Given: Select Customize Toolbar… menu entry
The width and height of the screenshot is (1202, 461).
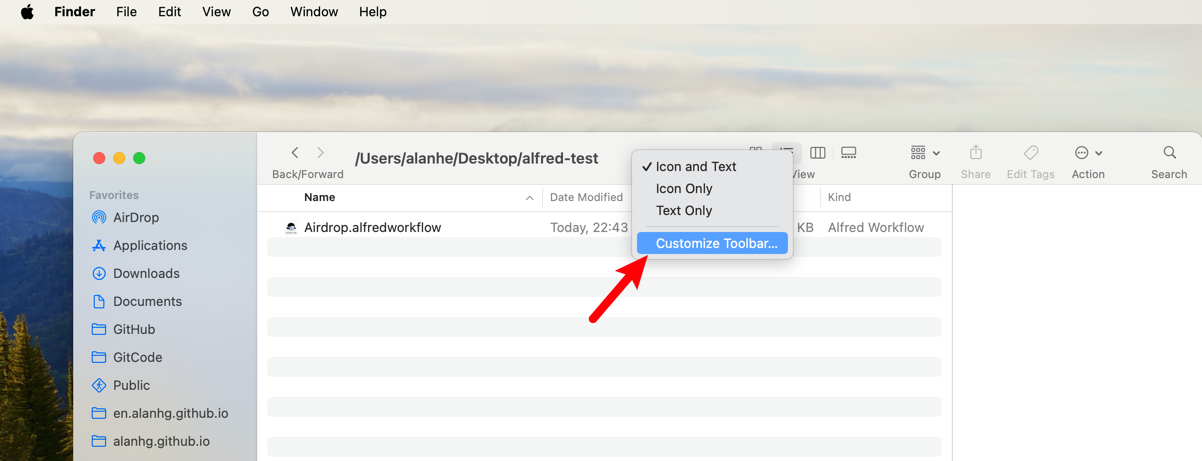Looking at the screenshot, I should (x=712, y=243).
